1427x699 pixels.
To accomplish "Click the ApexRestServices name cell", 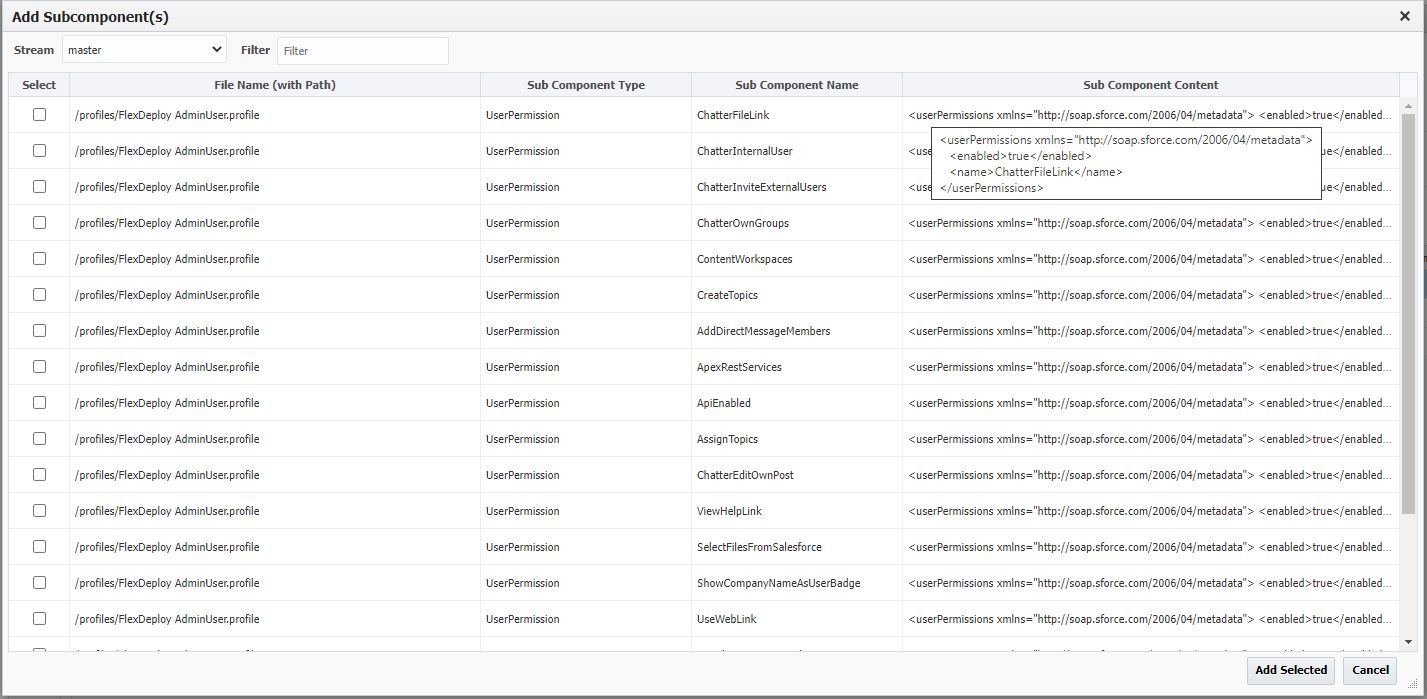I will pyautogui.click(x=797, y=367).
